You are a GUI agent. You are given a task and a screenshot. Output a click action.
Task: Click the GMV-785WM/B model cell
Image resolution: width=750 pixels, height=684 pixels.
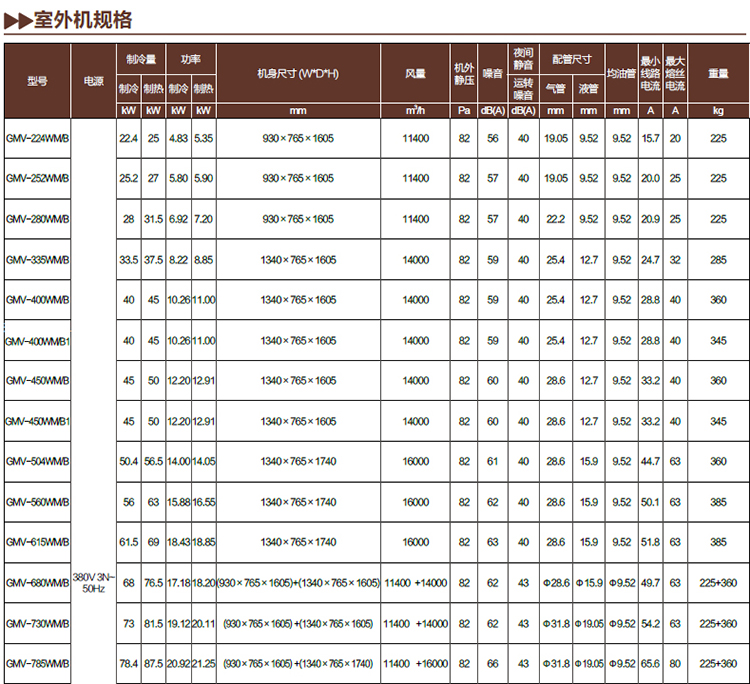pyautogui.click(x=37, y=663)
